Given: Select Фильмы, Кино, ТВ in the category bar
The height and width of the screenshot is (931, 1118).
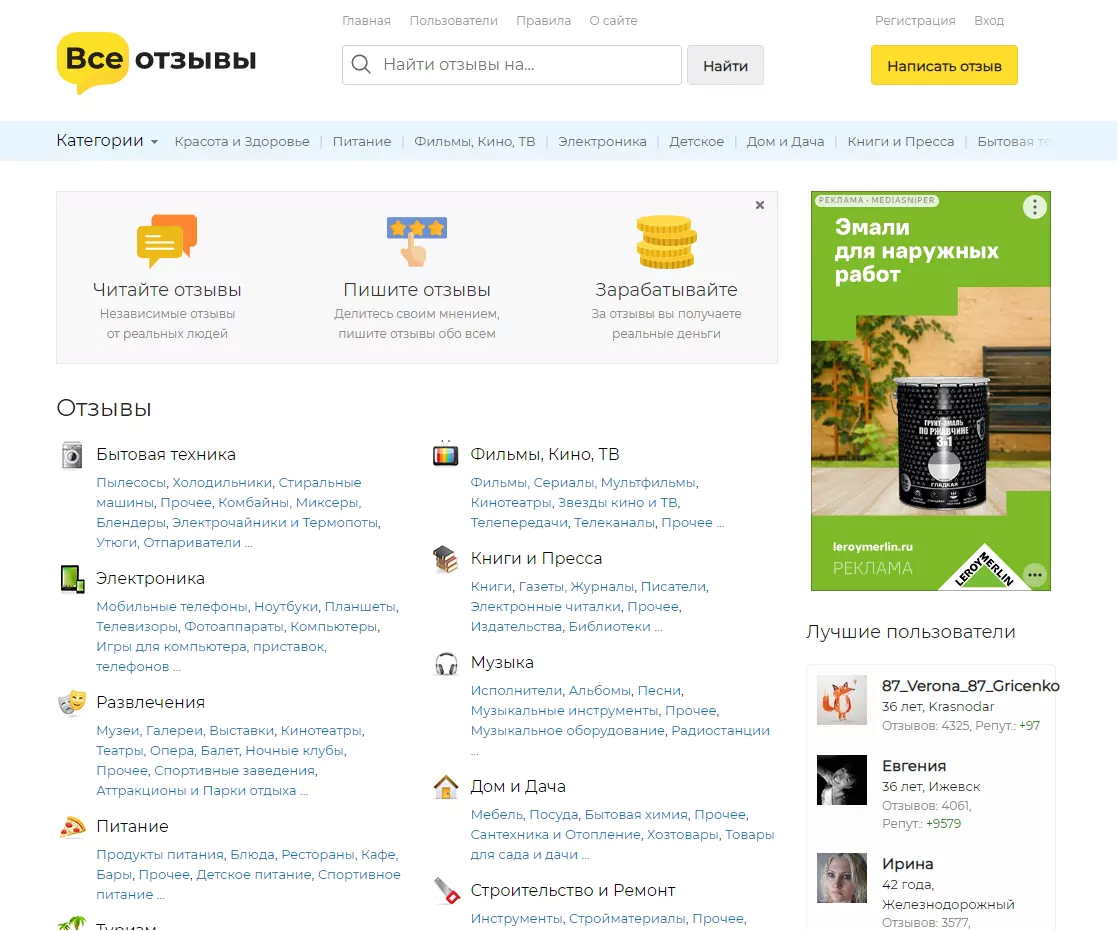Looking at the screenshot, I should [475, 141].
